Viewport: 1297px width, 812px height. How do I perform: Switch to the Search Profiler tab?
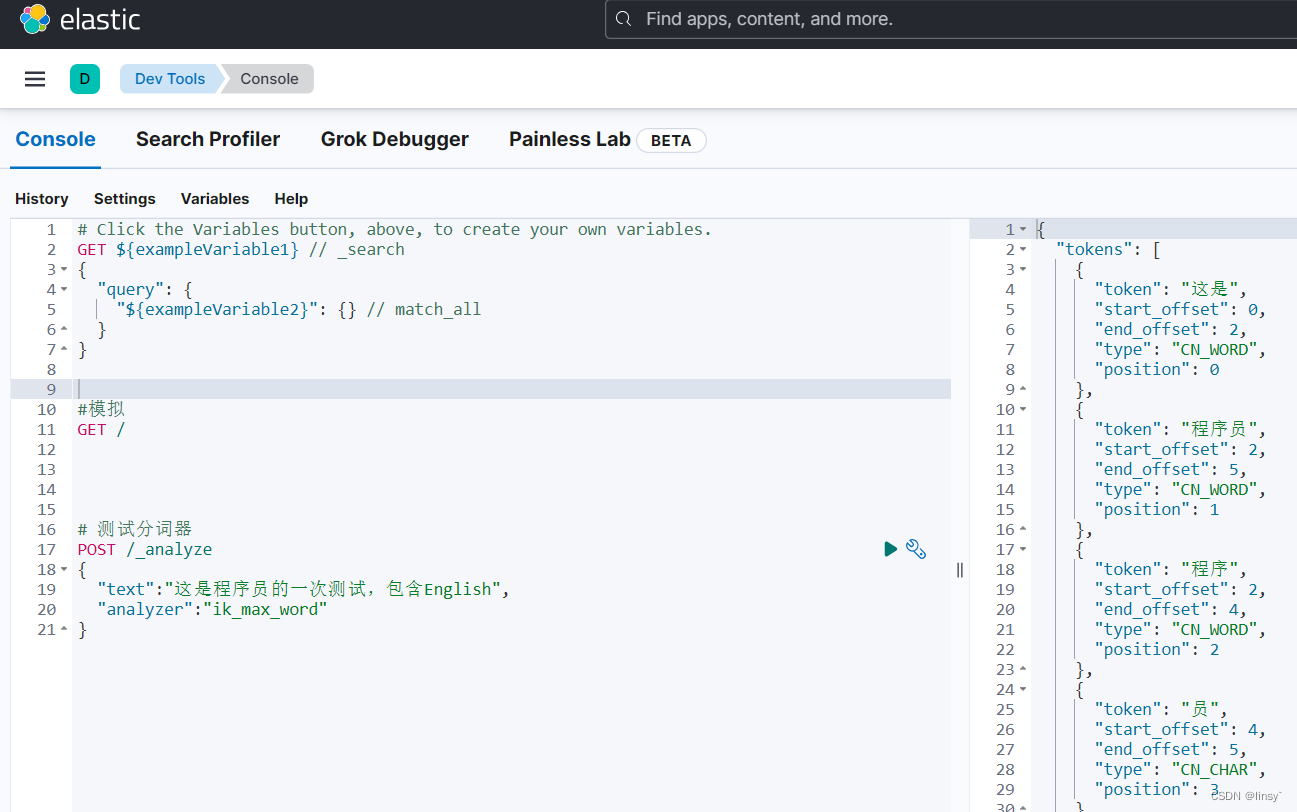tap(208, 139)
